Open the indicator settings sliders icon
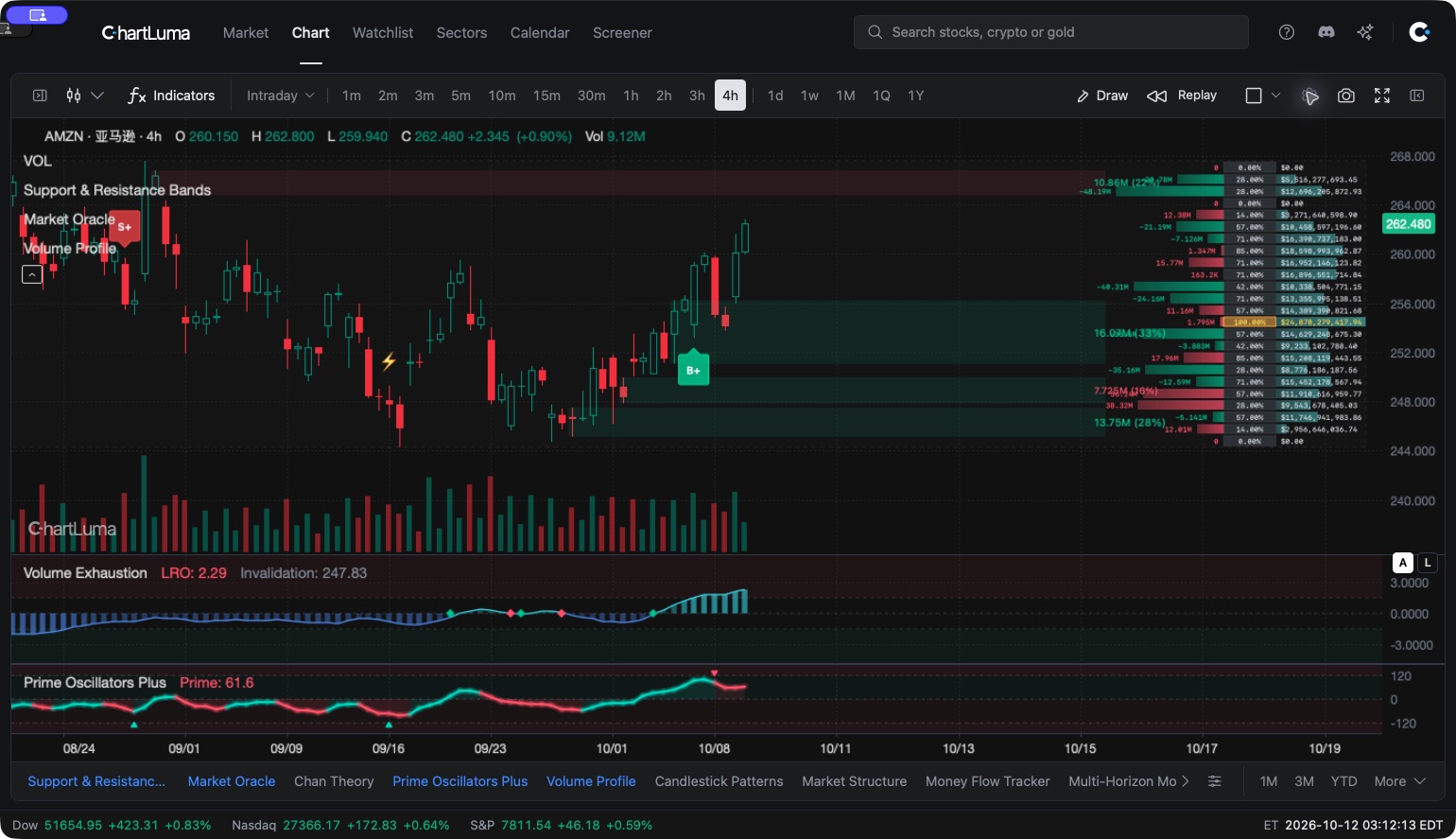Screen dimensions: 1456x839 [1215, 781]
